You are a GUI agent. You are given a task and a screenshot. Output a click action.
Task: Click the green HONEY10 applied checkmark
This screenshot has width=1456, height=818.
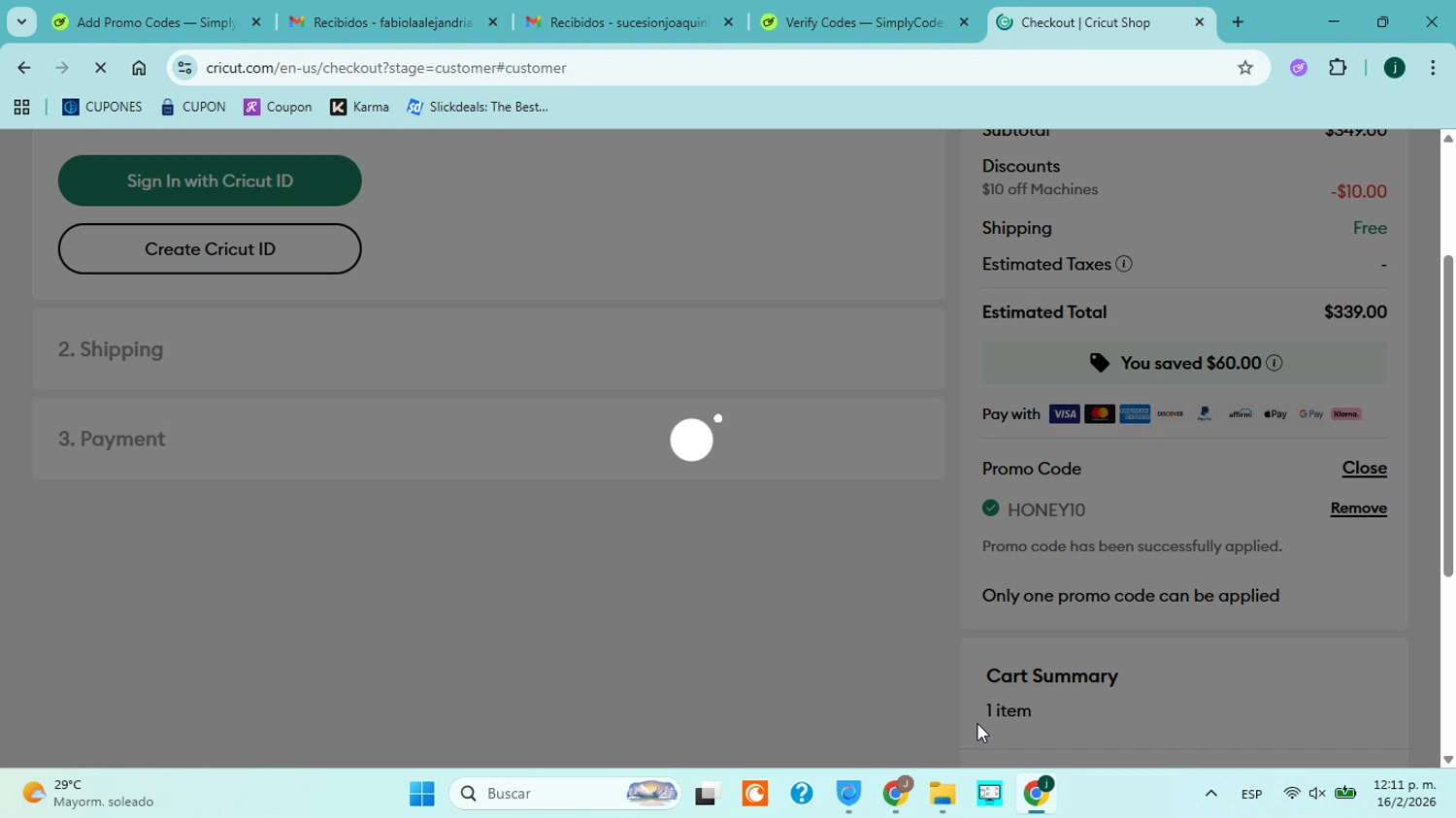point(990,507)
